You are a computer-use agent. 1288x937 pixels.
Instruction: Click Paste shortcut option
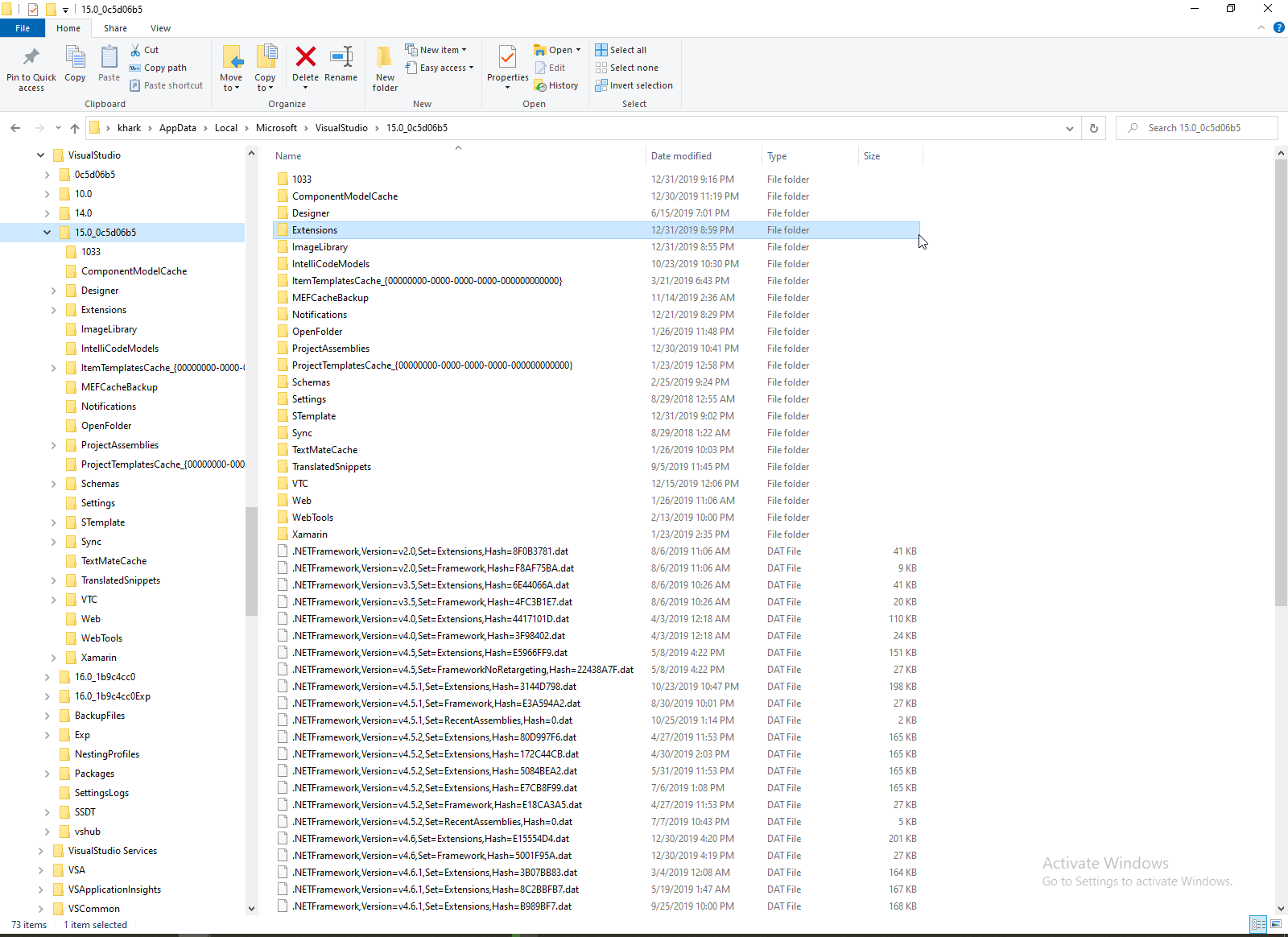tap(166, 85)
